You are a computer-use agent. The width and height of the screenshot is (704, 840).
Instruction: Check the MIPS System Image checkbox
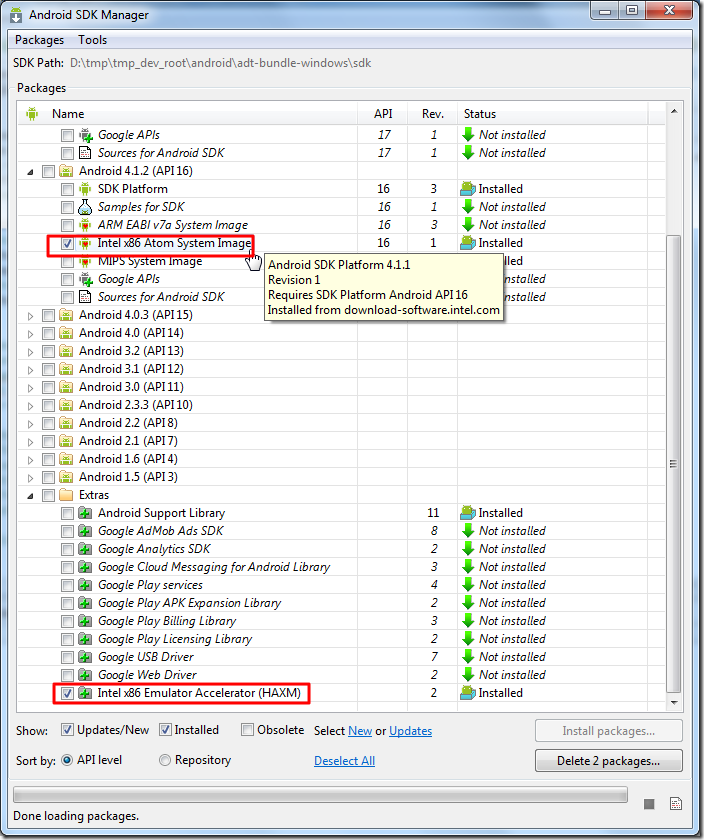click(67, 262)
